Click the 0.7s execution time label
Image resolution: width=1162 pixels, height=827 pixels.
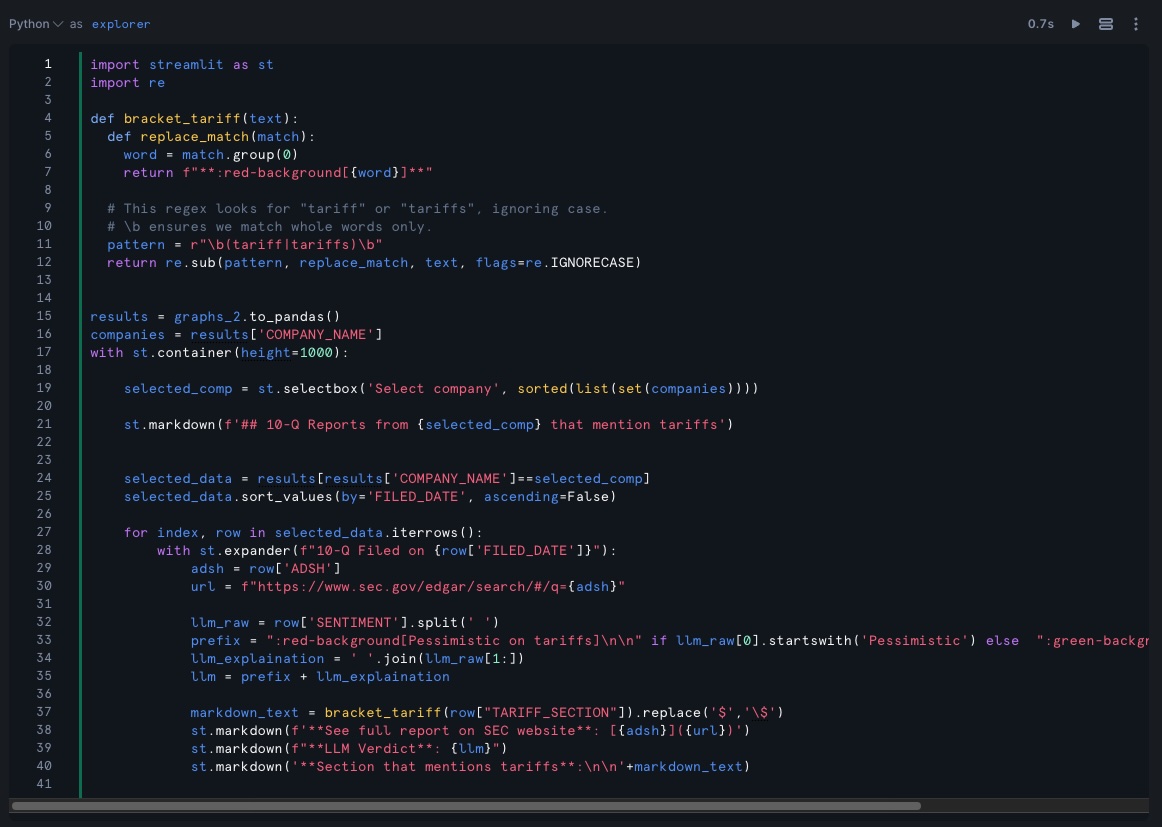pos(1040,24)
